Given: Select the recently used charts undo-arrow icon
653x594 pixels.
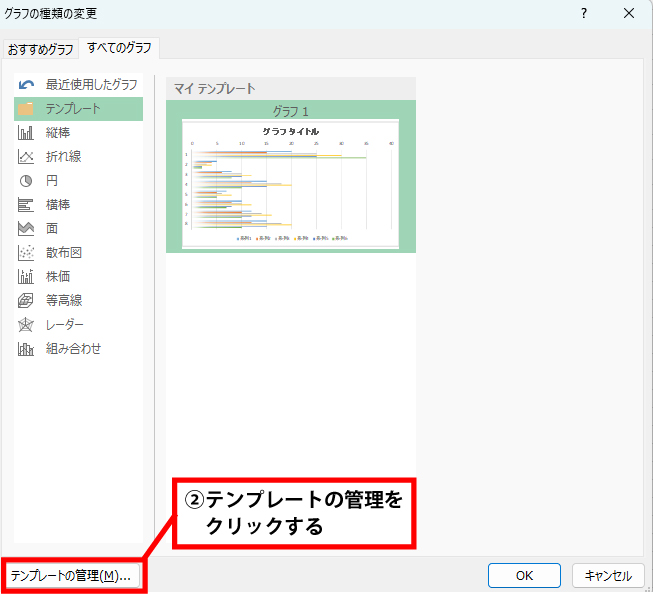Looking at the screenshot, I should 26,85.
